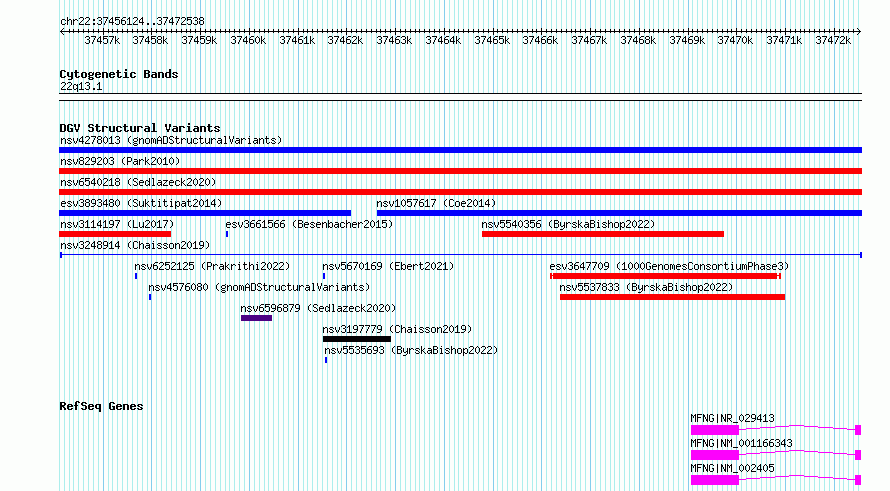
Task: Open esv3893480 (Suktitipat2014) variant label
Action: click(141, 203)
